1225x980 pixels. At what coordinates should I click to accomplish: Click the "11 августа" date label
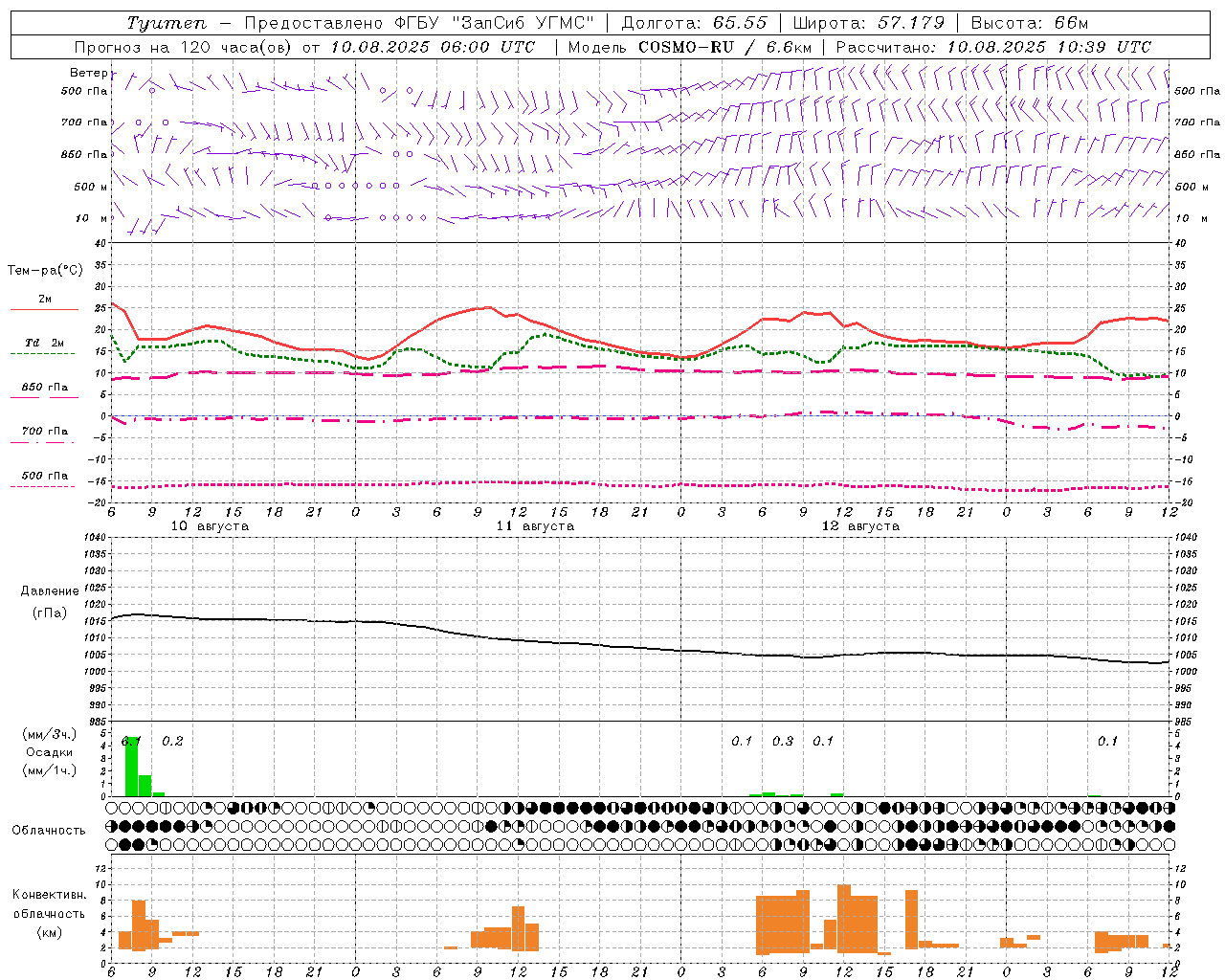(535, 526)
